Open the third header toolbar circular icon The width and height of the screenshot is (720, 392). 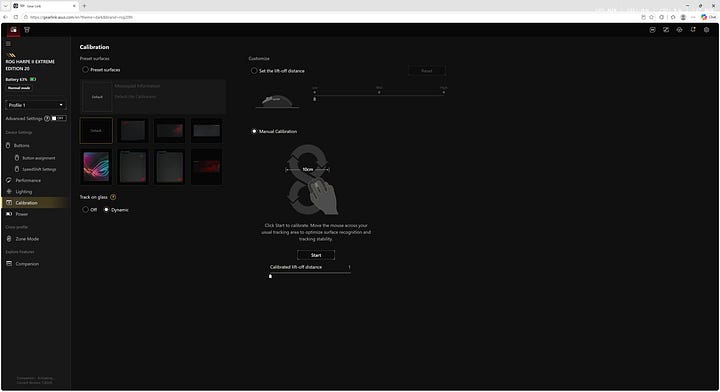tap(680, 30)
